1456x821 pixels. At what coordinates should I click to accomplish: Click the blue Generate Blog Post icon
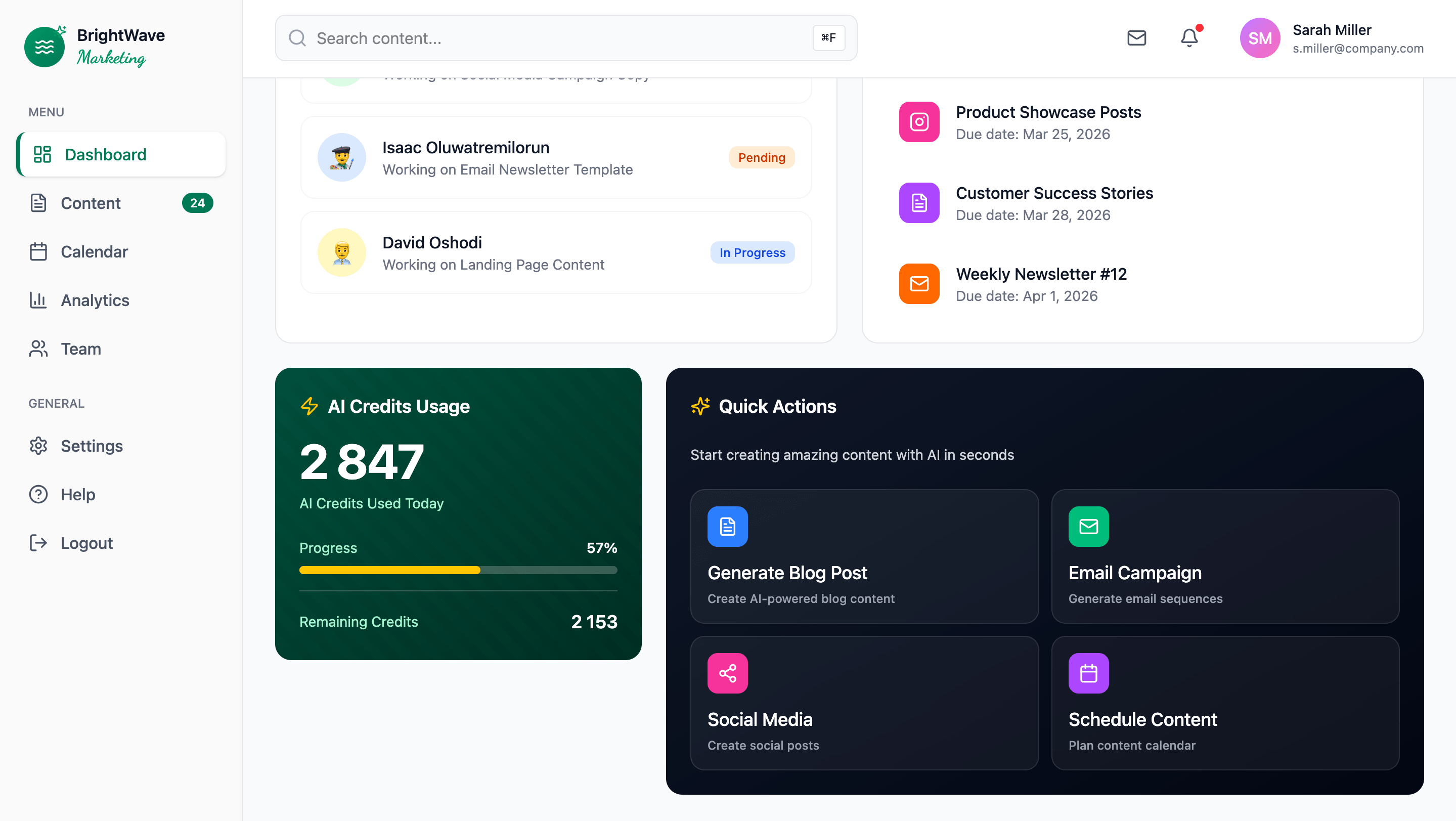coord(727,527)
